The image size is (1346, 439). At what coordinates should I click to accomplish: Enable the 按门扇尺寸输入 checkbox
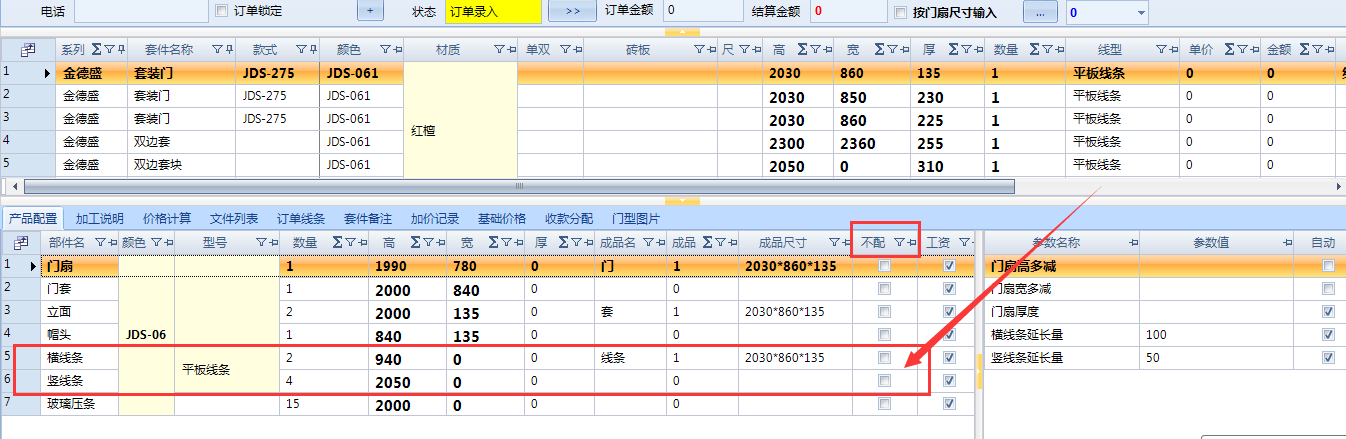(x=901, y=12)
